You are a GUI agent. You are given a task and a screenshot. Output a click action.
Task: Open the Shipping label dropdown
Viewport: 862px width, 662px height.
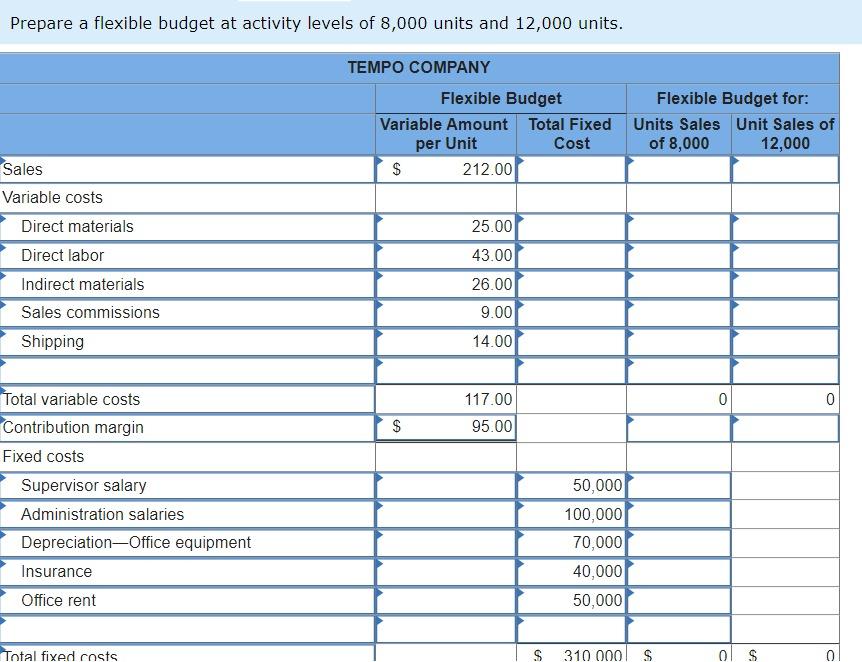tap(187, 341)
